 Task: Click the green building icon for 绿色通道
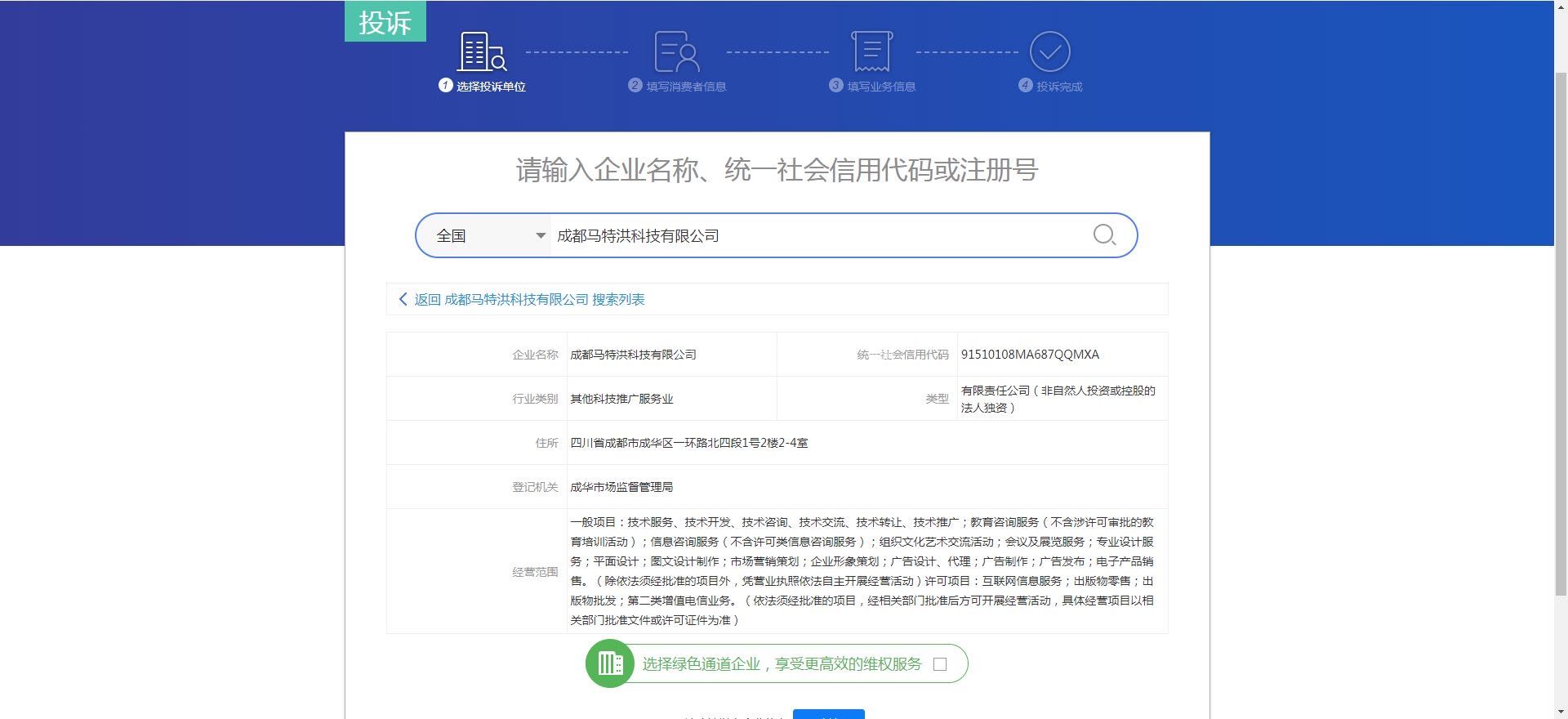click(x=609, y=663)
